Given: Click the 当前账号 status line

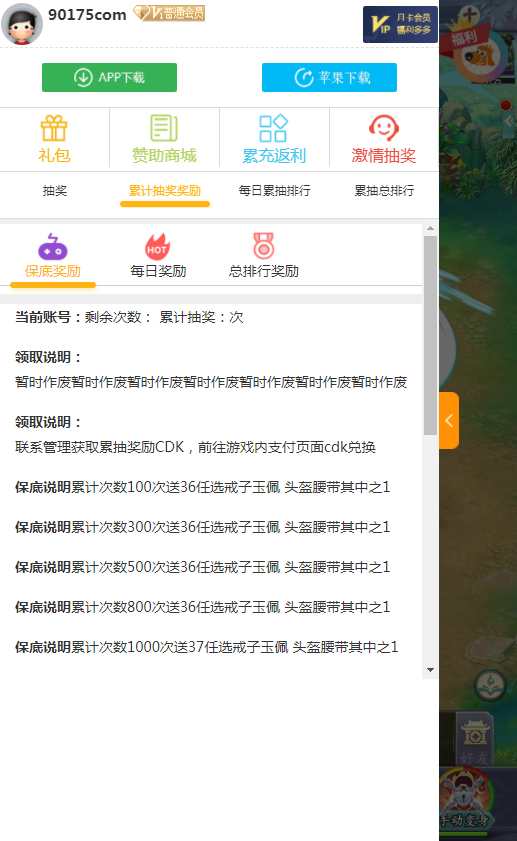Looking at the screenshot, I should (129, 318).
